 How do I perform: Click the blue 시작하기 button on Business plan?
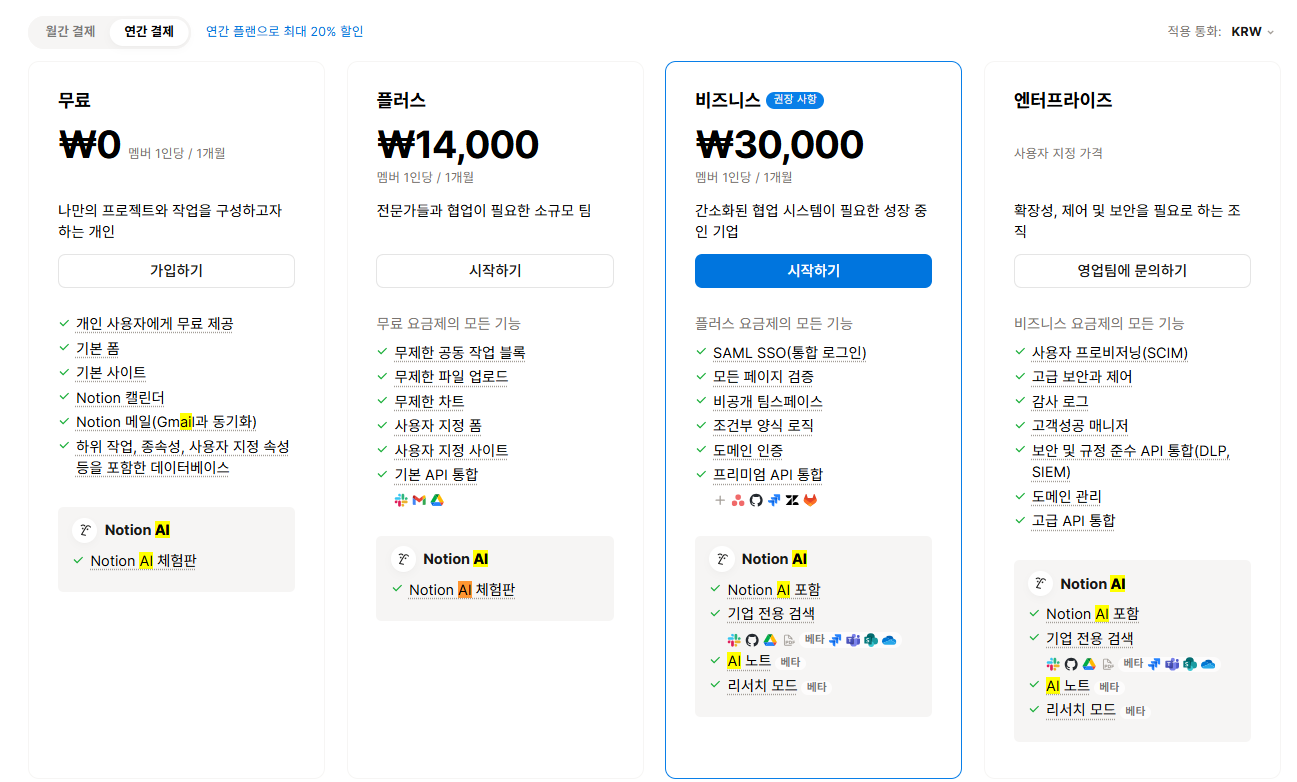tap(812, 270)
